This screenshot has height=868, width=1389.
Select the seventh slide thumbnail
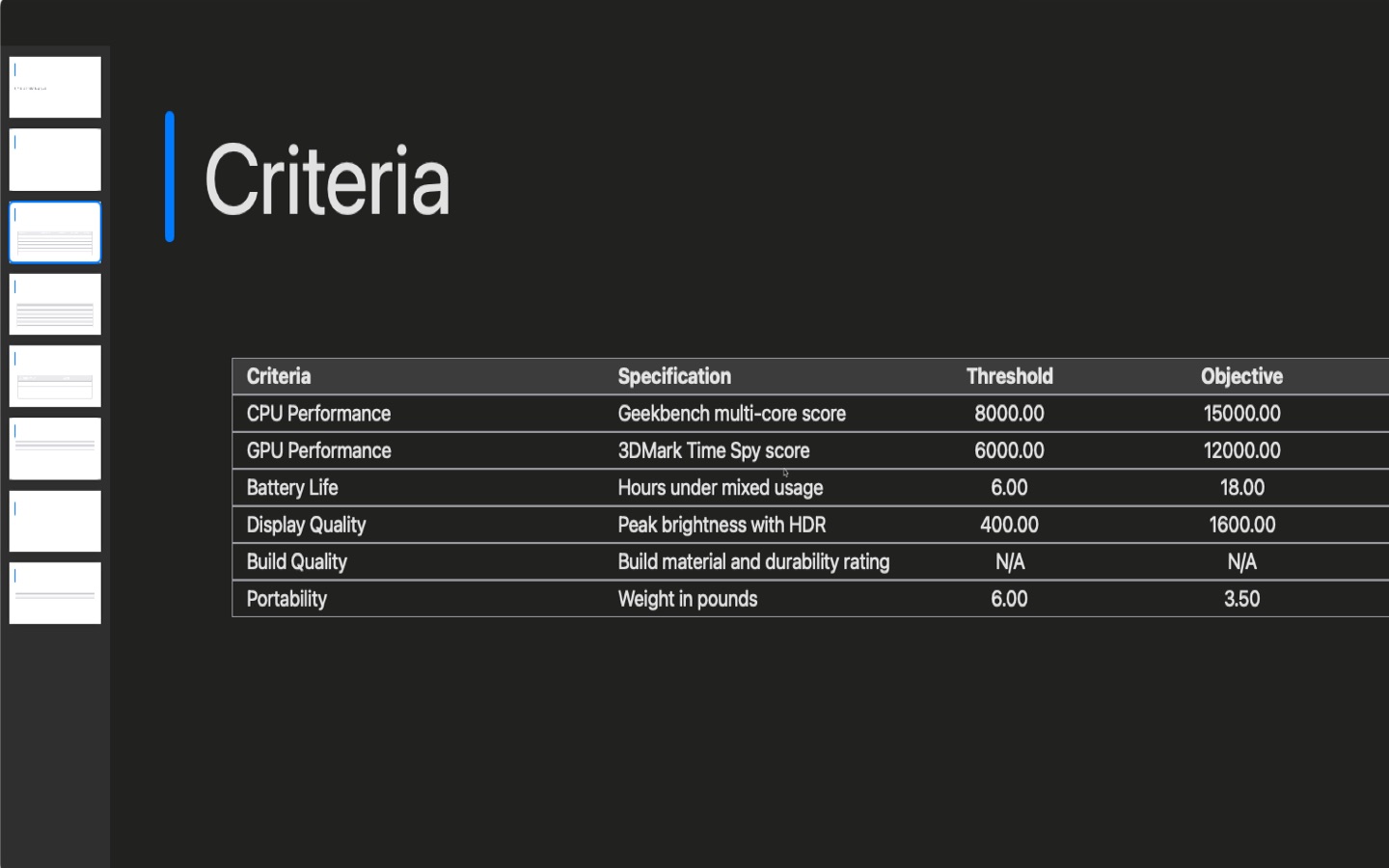[54, 521]
